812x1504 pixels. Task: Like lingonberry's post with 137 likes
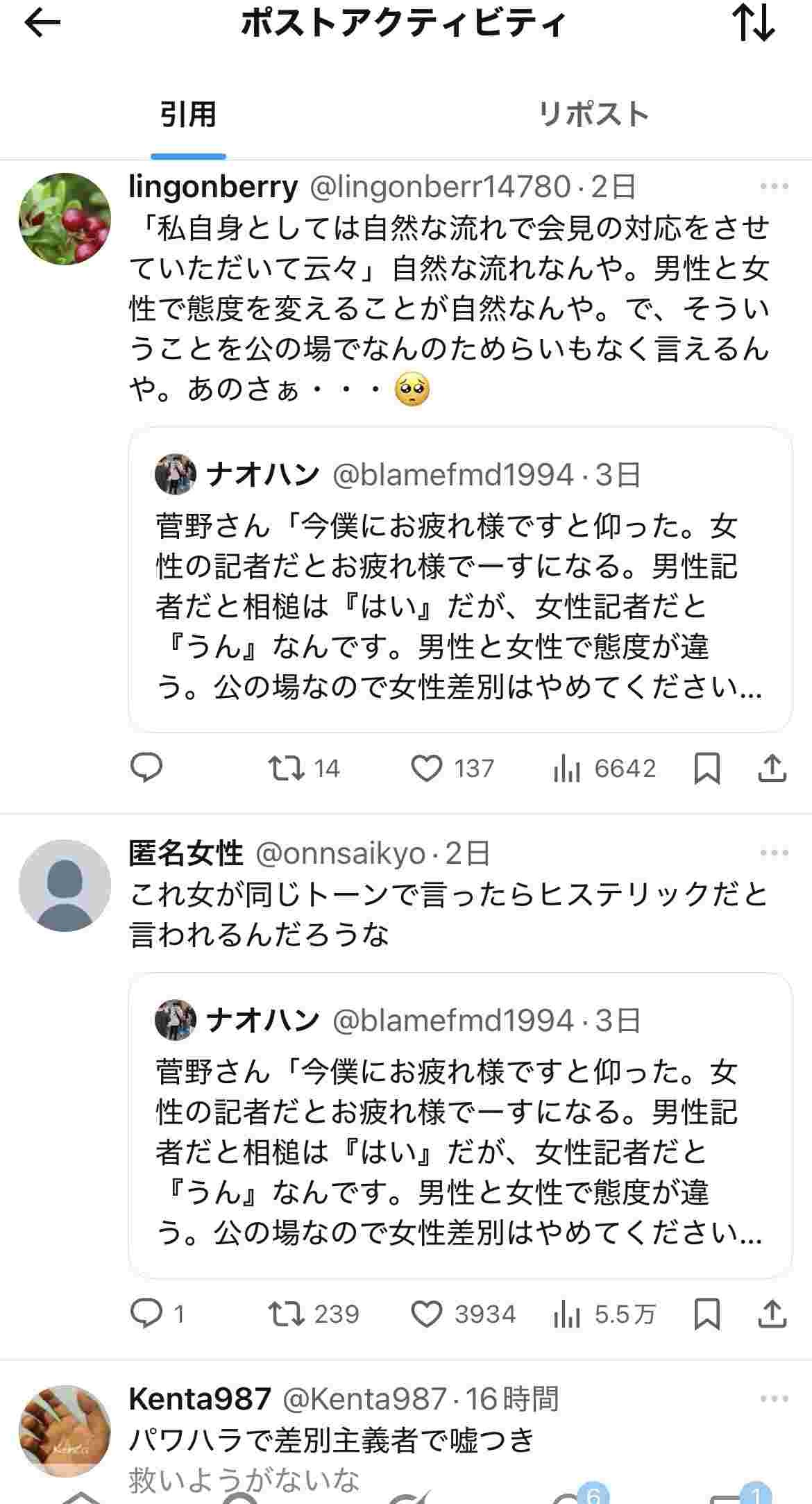point(427,768)
